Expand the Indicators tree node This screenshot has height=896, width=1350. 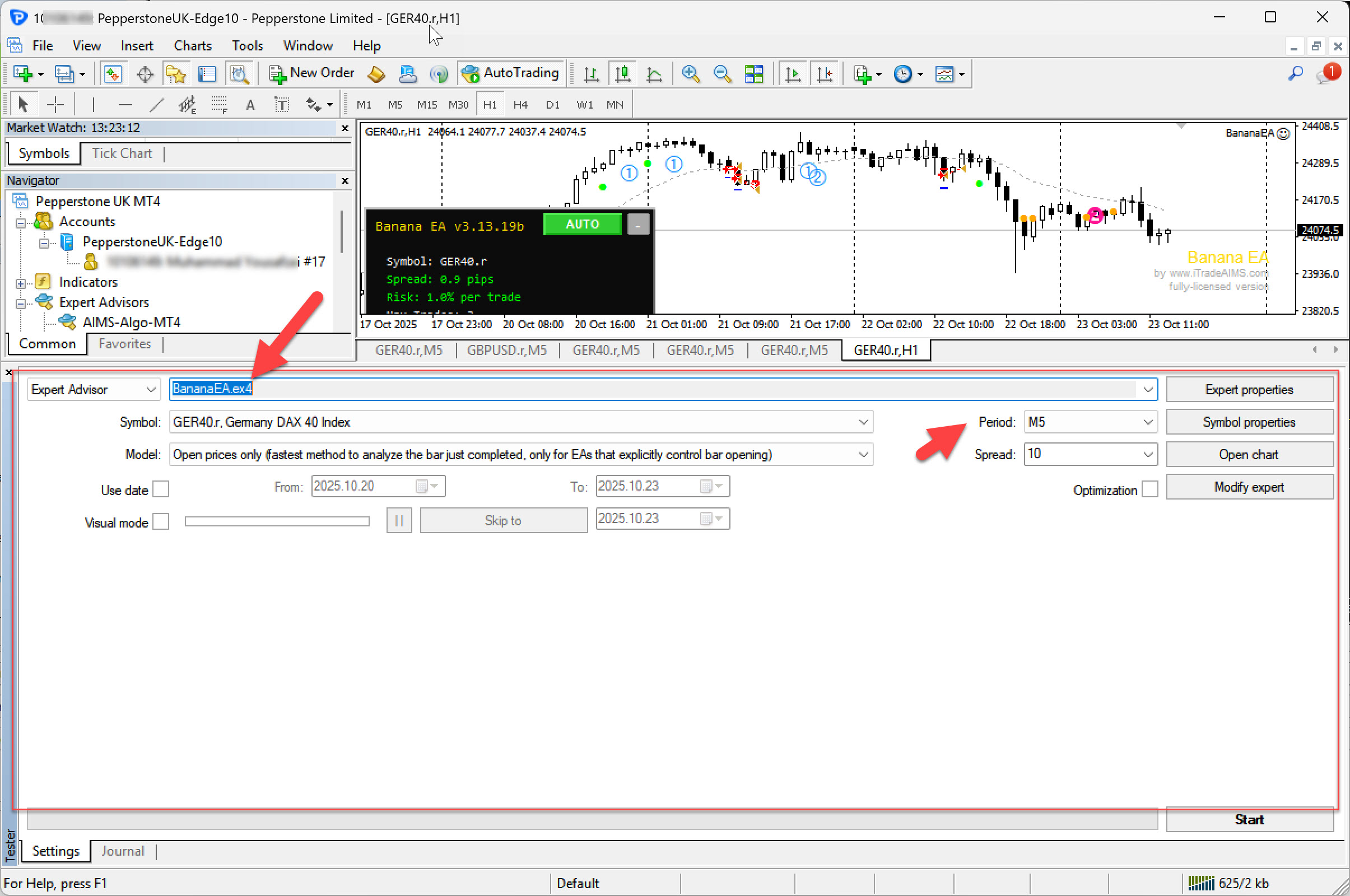point(21,283)
